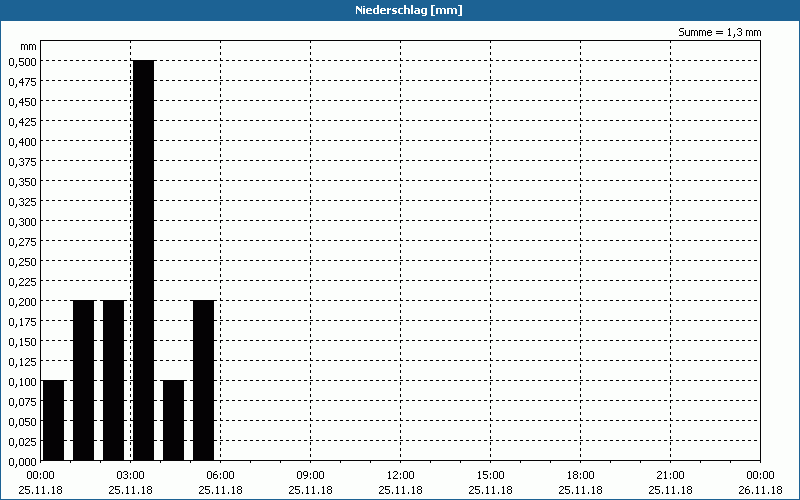This screenshot has height=500, width=800.
Task: Click the 0,000 y-axis label
Action: click(22, 461)
